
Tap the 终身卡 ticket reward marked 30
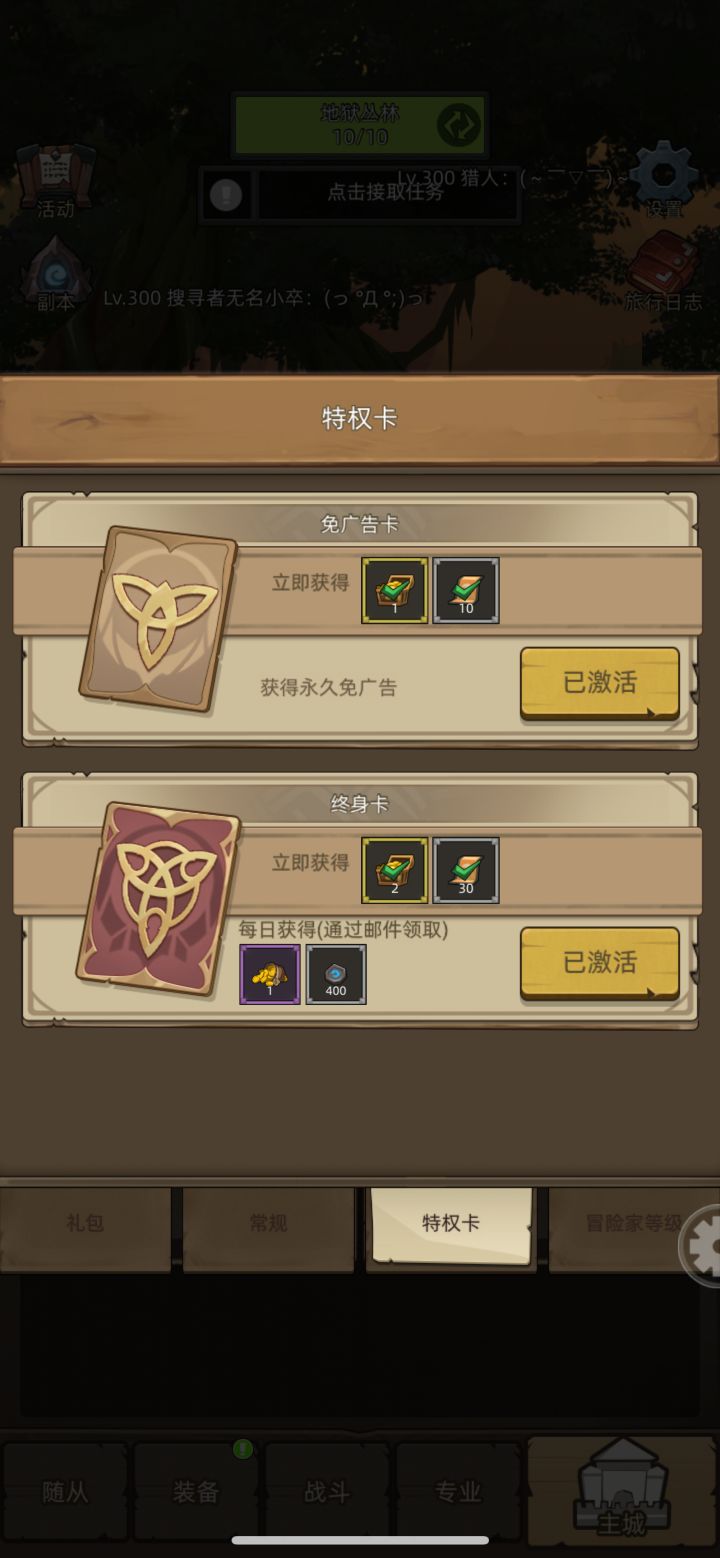[465, 871]
